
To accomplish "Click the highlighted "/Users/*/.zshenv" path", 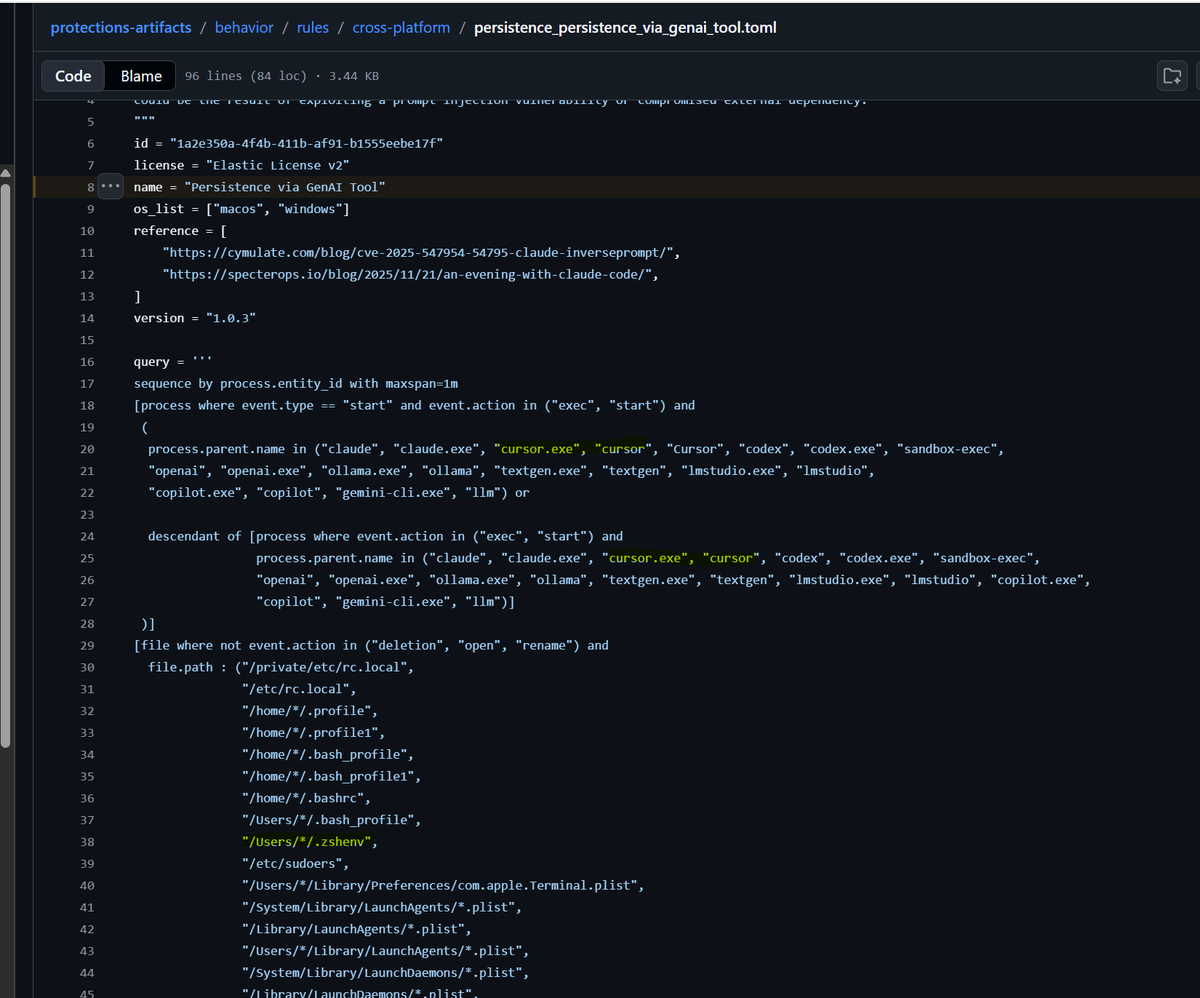I will pos(306,841).
